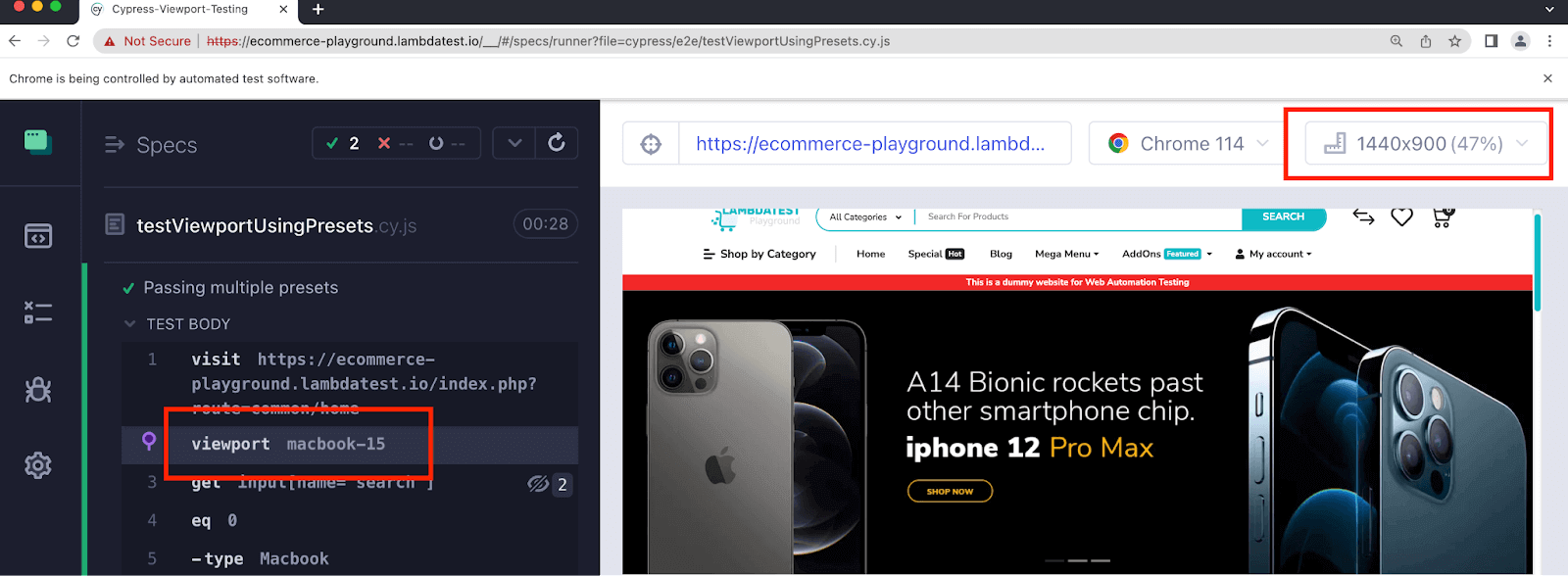Select the first carousel slide indicator
Screen dimensions: 1568x576
click(x=1053, y=560)
